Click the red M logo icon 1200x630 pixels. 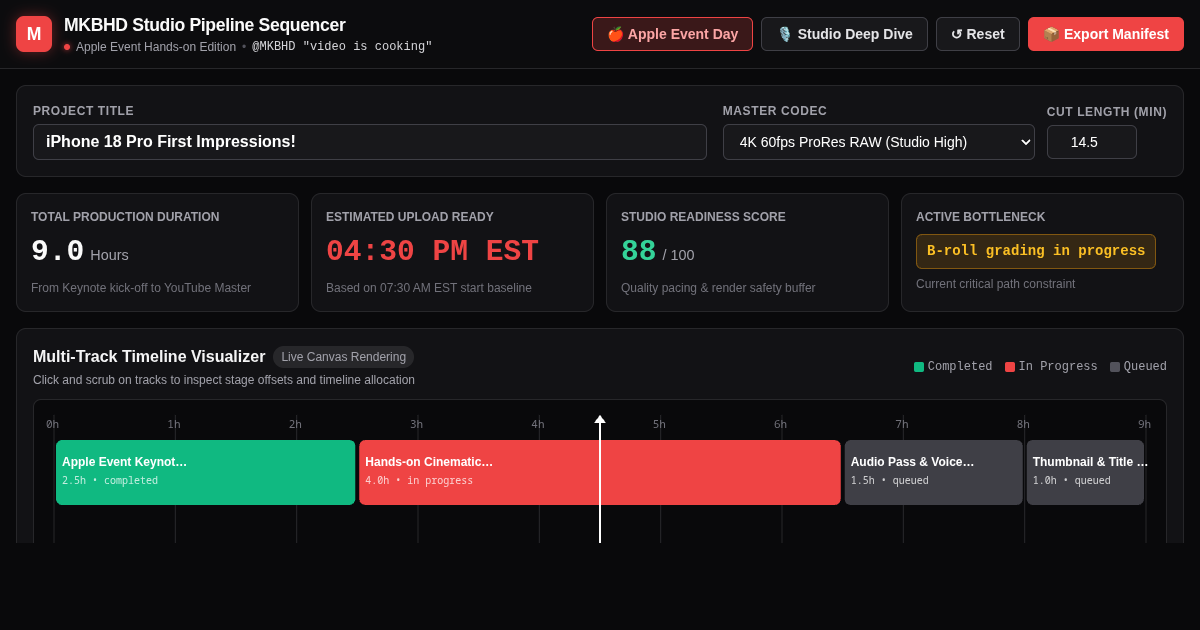pyautogui.click(x=34, y=34)
